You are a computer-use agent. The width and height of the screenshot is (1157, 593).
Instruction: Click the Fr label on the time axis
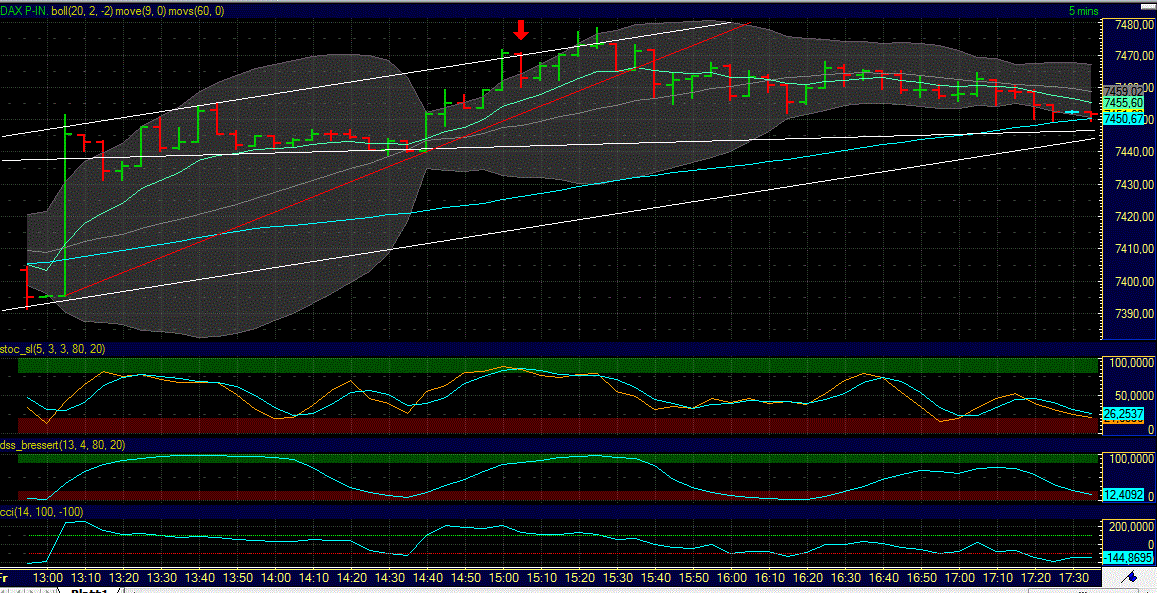pyautogui.click(x=8, y=575)
